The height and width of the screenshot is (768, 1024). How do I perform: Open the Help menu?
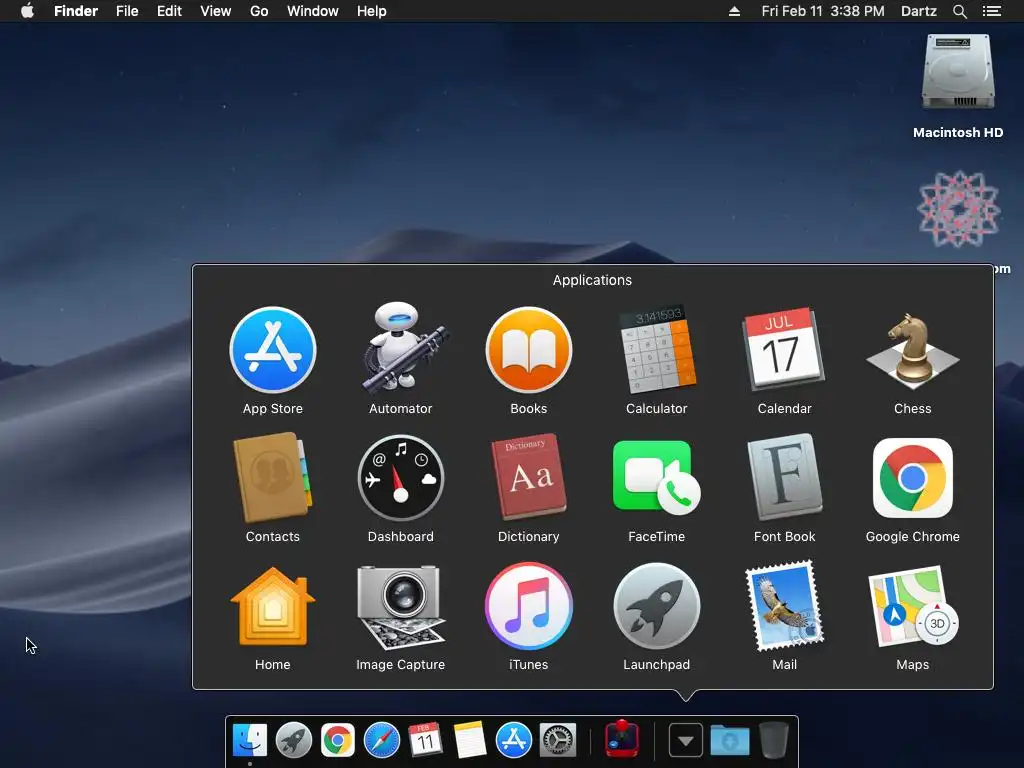pos(372,11)
